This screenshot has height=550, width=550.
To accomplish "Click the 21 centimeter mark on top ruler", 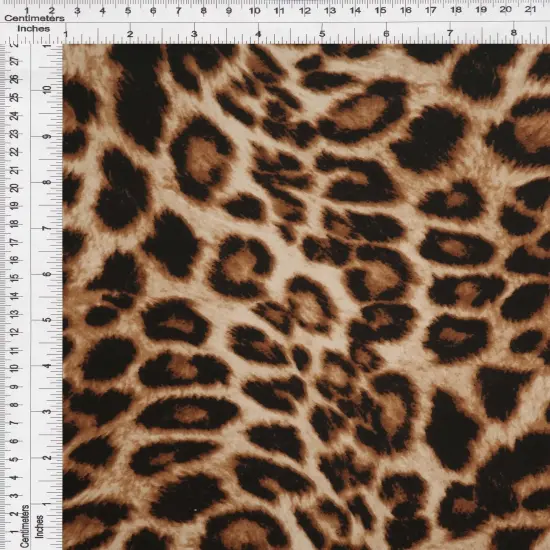I will pyautogui.click(x=530, y=9).
